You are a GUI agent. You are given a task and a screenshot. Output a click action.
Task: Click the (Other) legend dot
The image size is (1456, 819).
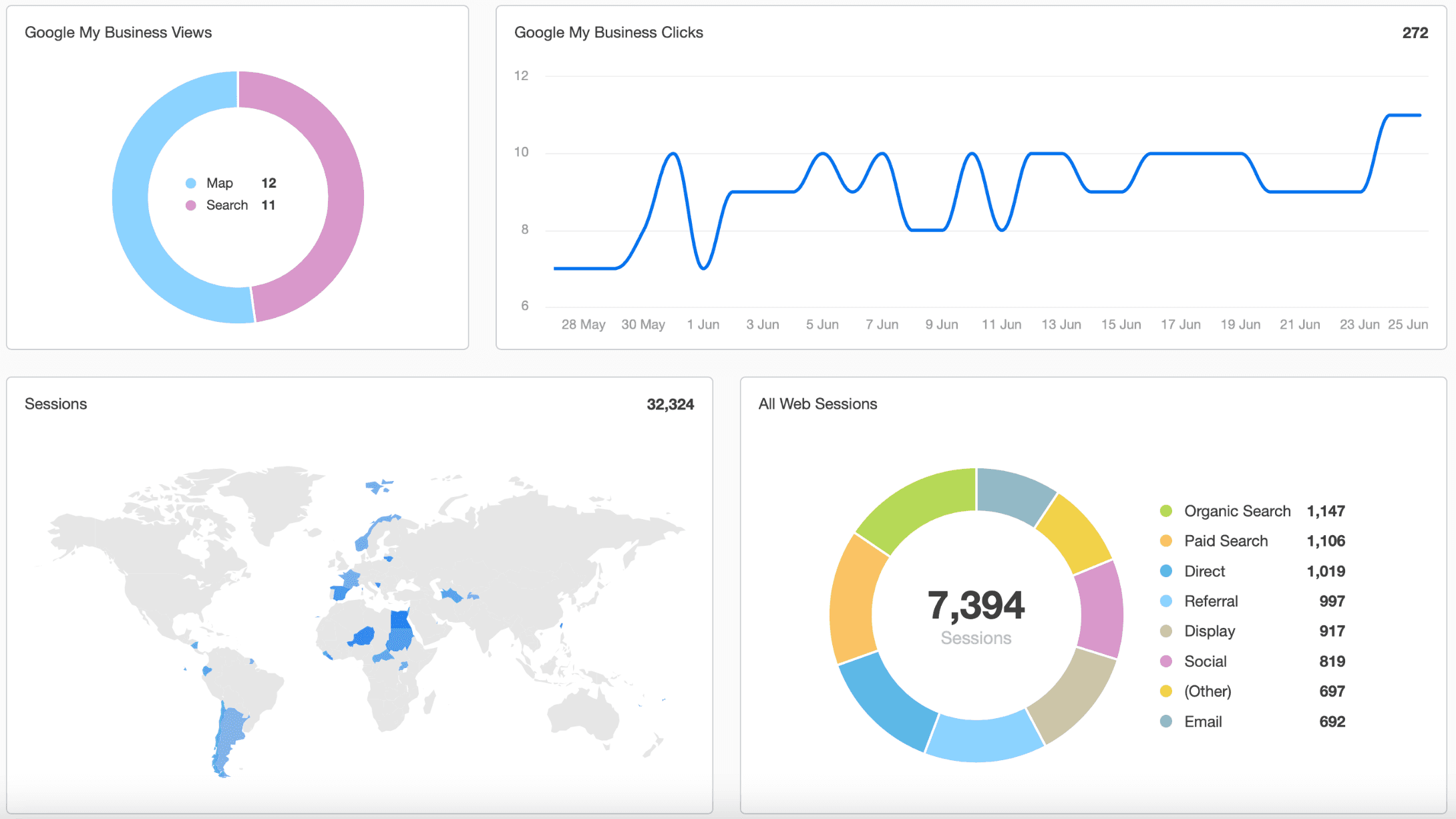point(1166,691)
